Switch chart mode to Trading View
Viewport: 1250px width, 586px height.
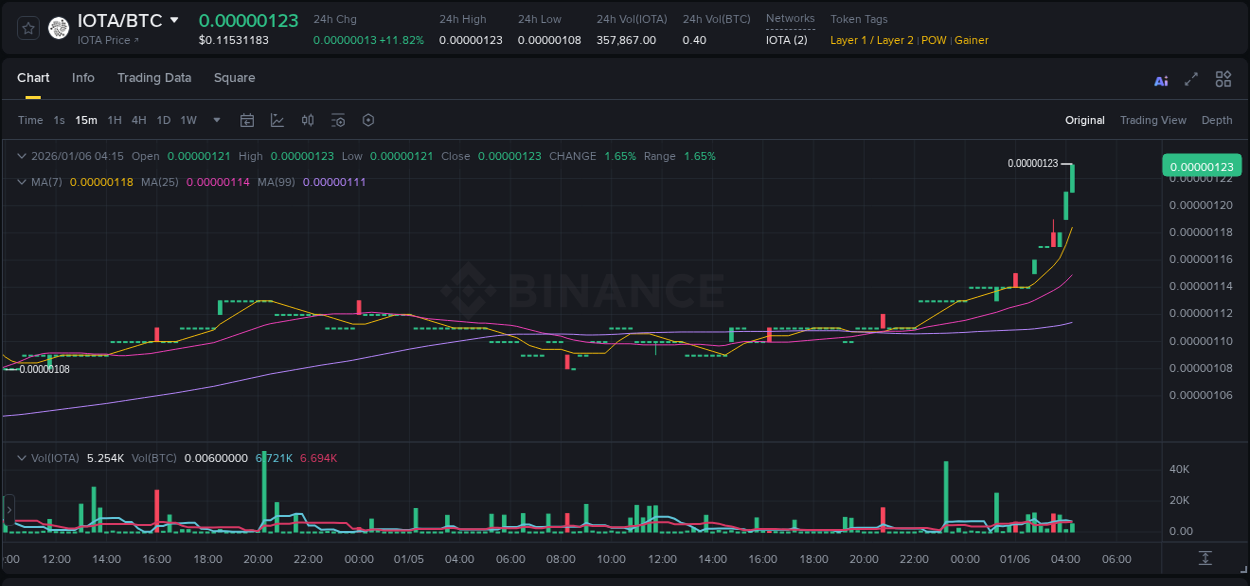(1152, 120)
